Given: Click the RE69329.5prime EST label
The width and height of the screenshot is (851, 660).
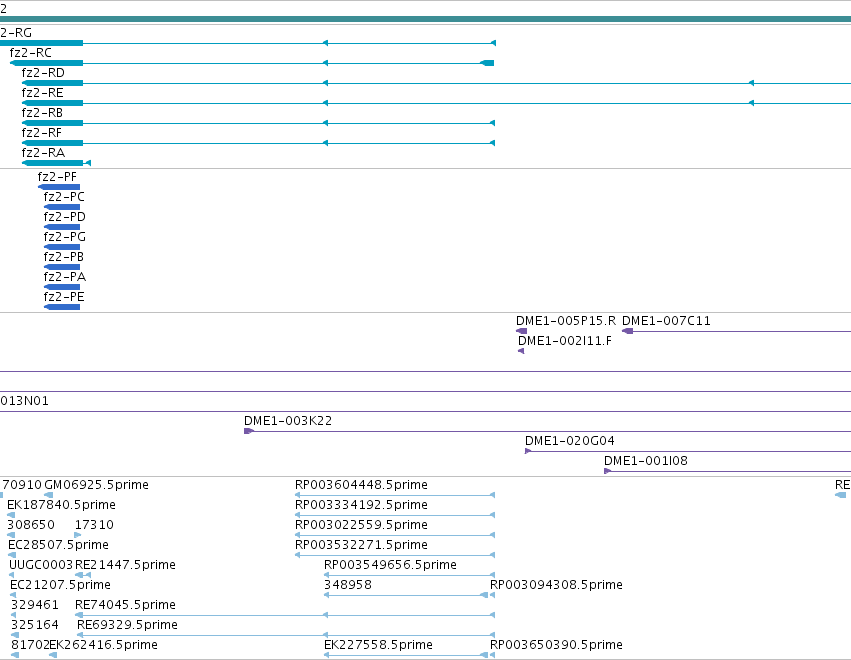Looking at the screenshot, I should (x=128, y=625).
